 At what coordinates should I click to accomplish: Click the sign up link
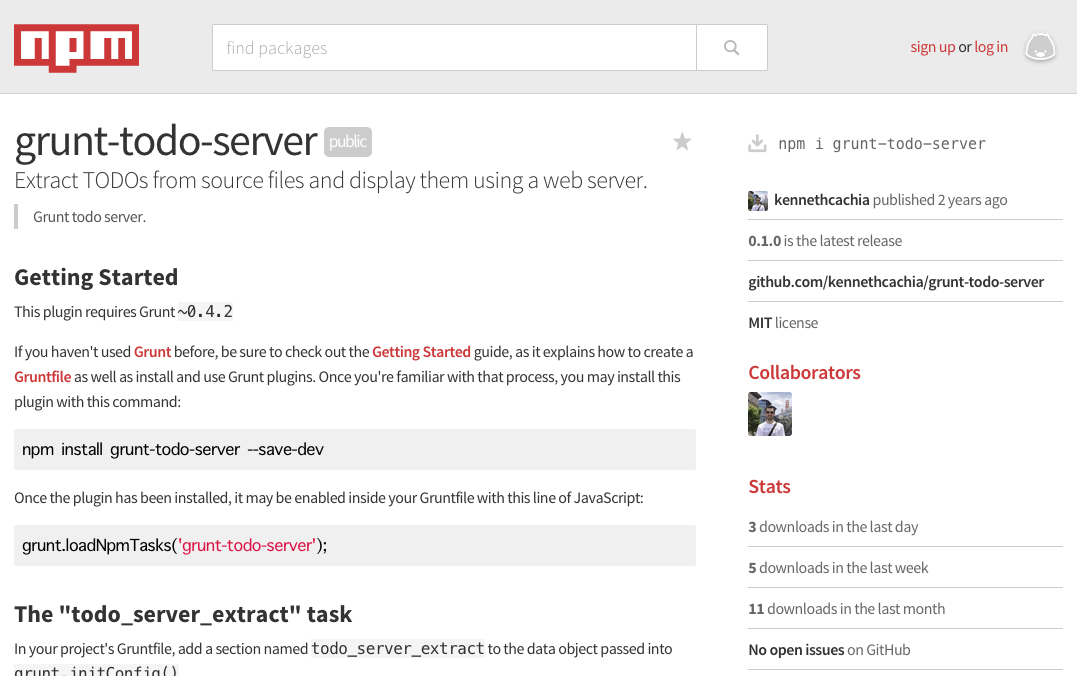932,47
